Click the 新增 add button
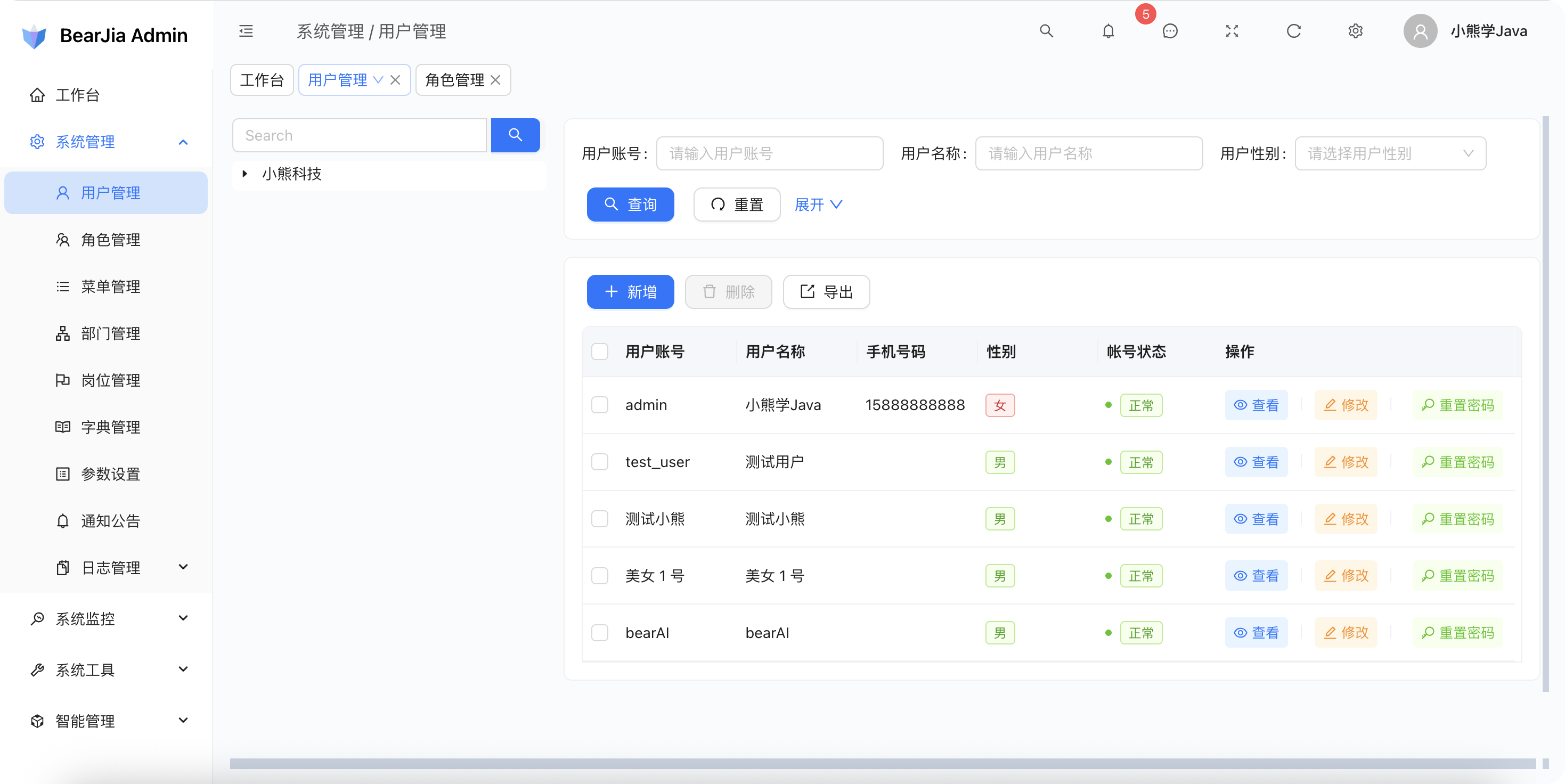 tap(630, 292)
